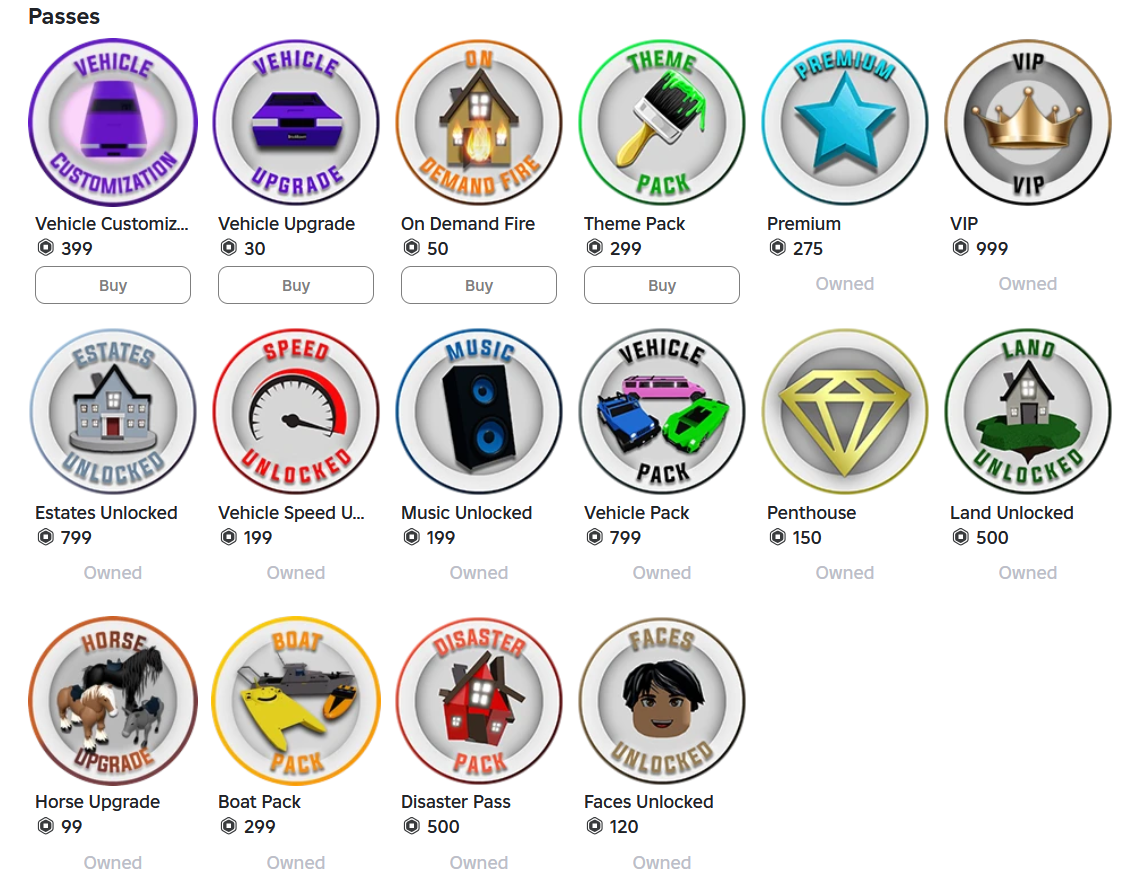Click the Theme Pack paintbrush icon
The image size is (1134, 895).
662,122
